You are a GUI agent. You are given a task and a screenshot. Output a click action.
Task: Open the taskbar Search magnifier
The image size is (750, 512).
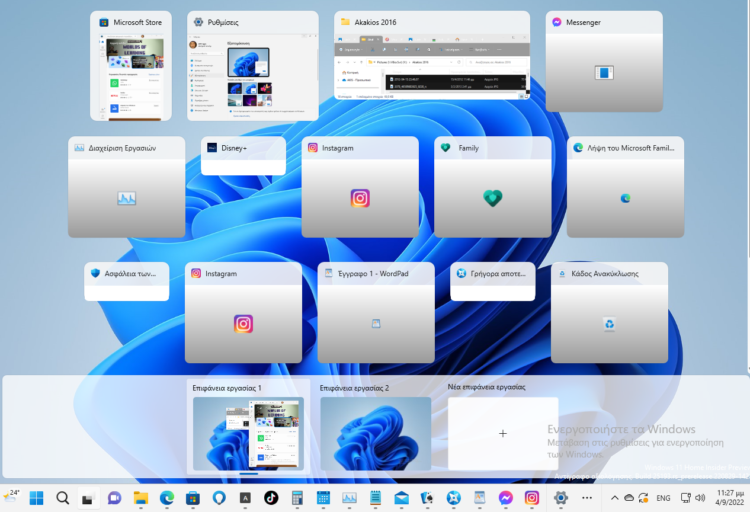[63, 498]
